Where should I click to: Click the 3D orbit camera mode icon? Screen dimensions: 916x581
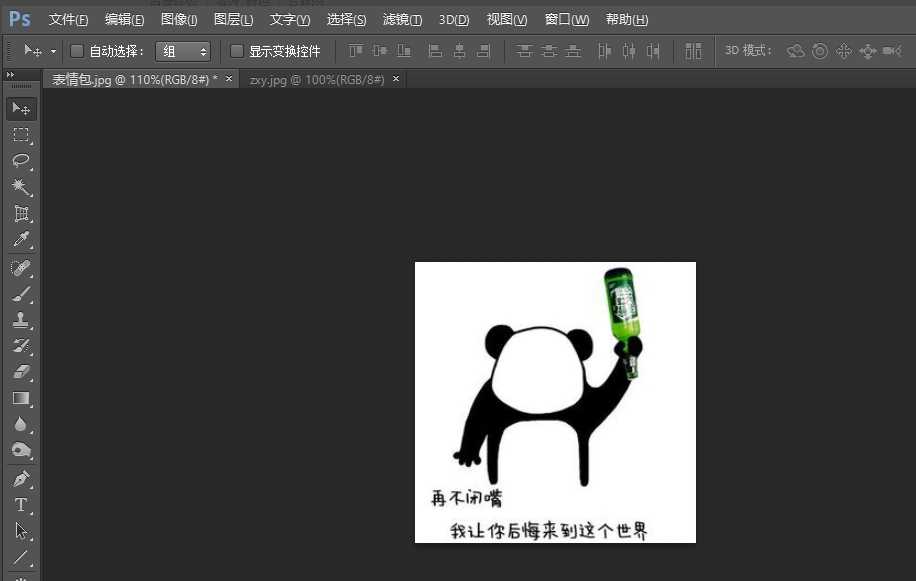(x=795, y=51)
